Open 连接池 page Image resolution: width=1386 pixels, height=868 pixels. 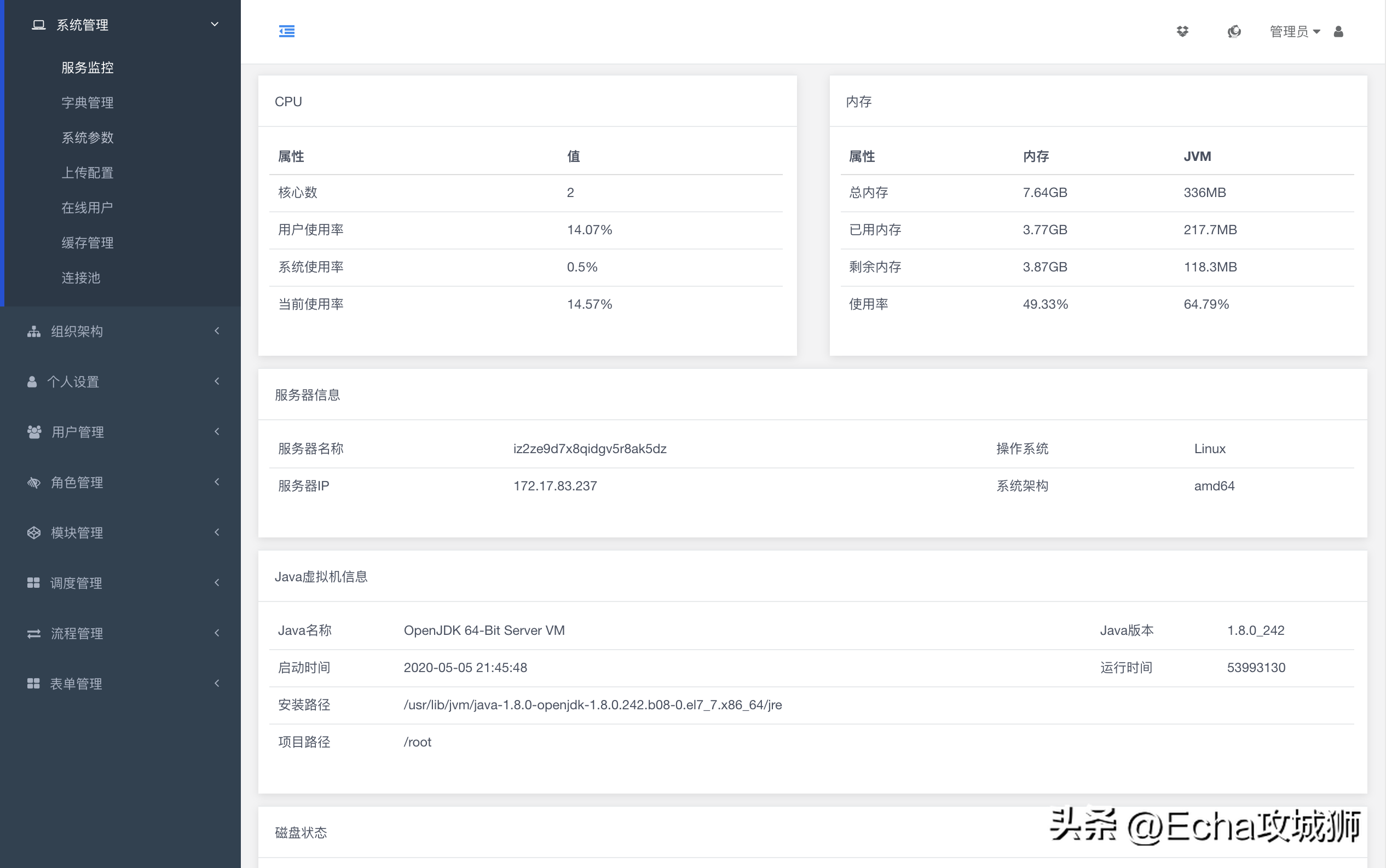tap(81, 277)
